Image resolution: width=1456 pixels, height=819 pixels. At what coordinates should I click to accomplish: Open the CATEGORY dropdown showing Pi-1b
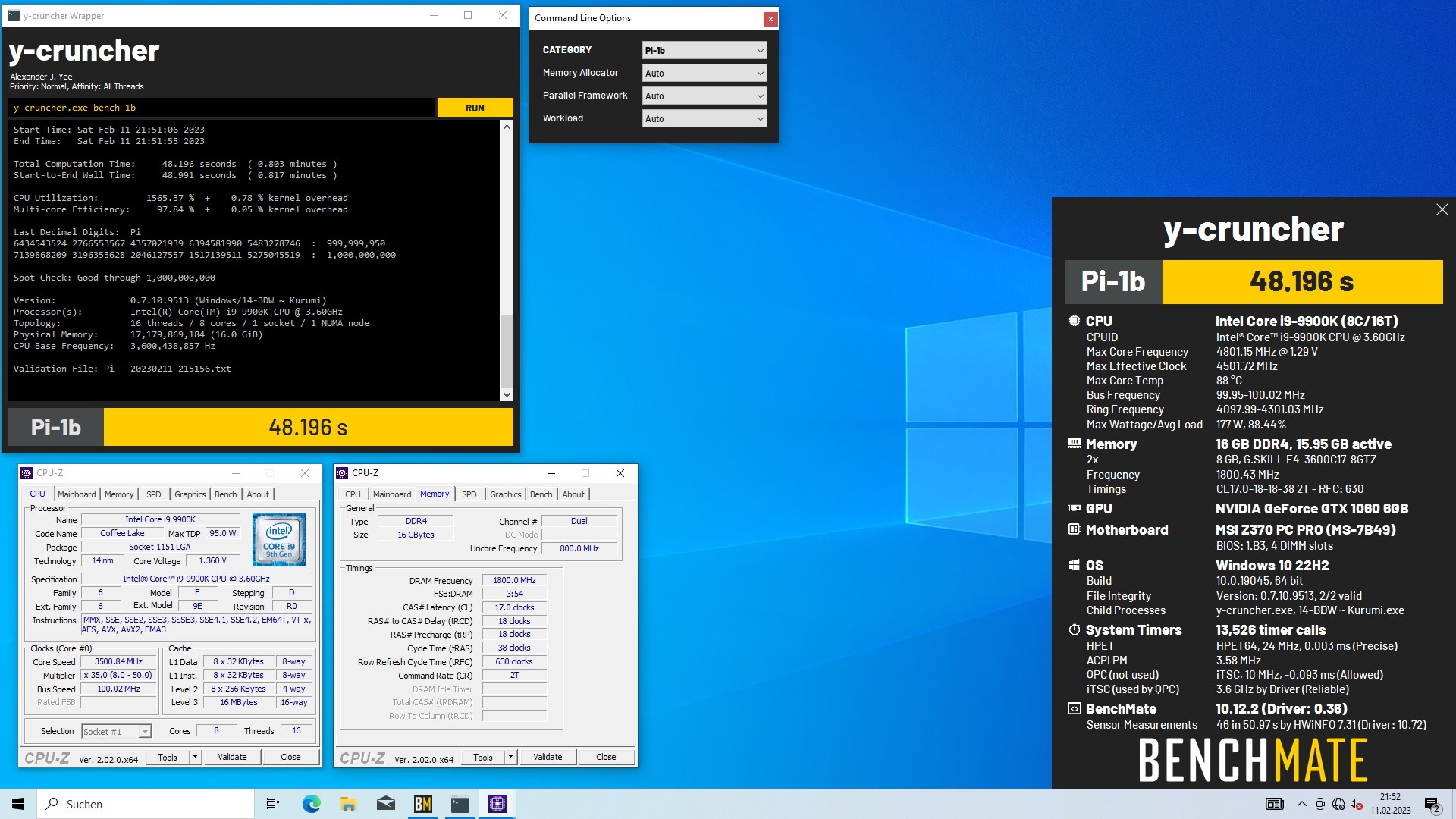click(x=704, y=50)
